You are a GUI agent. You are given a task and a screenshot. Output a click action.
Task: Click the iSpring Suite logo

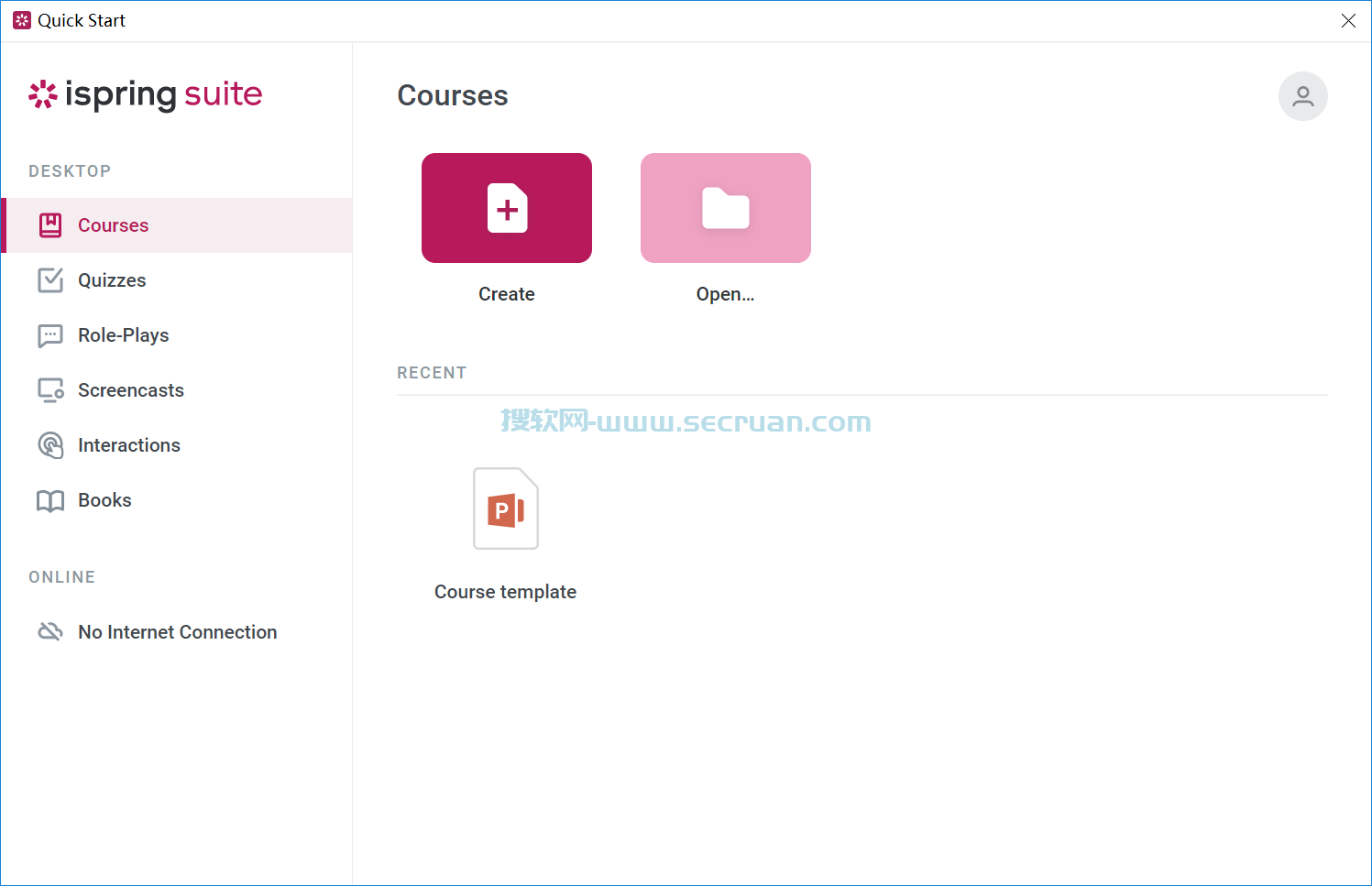146,94
